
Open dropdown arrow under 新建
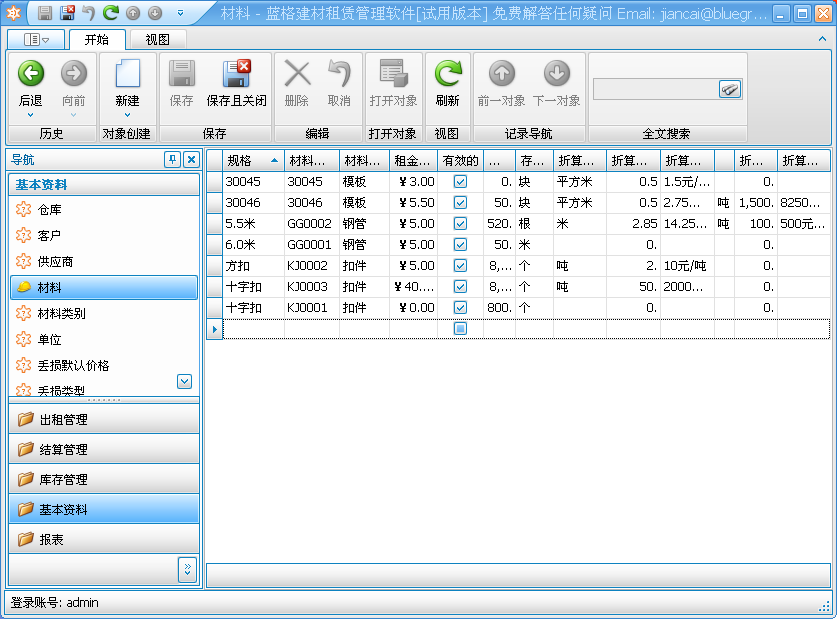pos(128,115)
